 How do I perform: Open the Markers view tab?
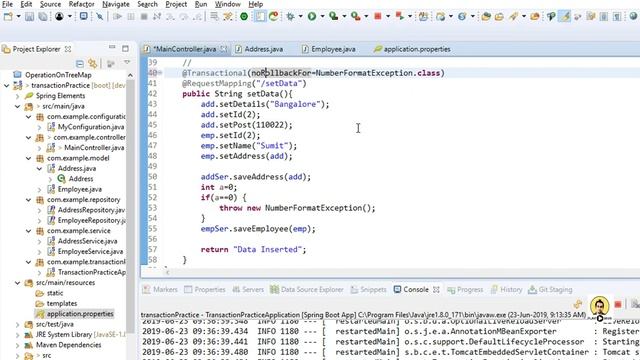coord(160,289)
